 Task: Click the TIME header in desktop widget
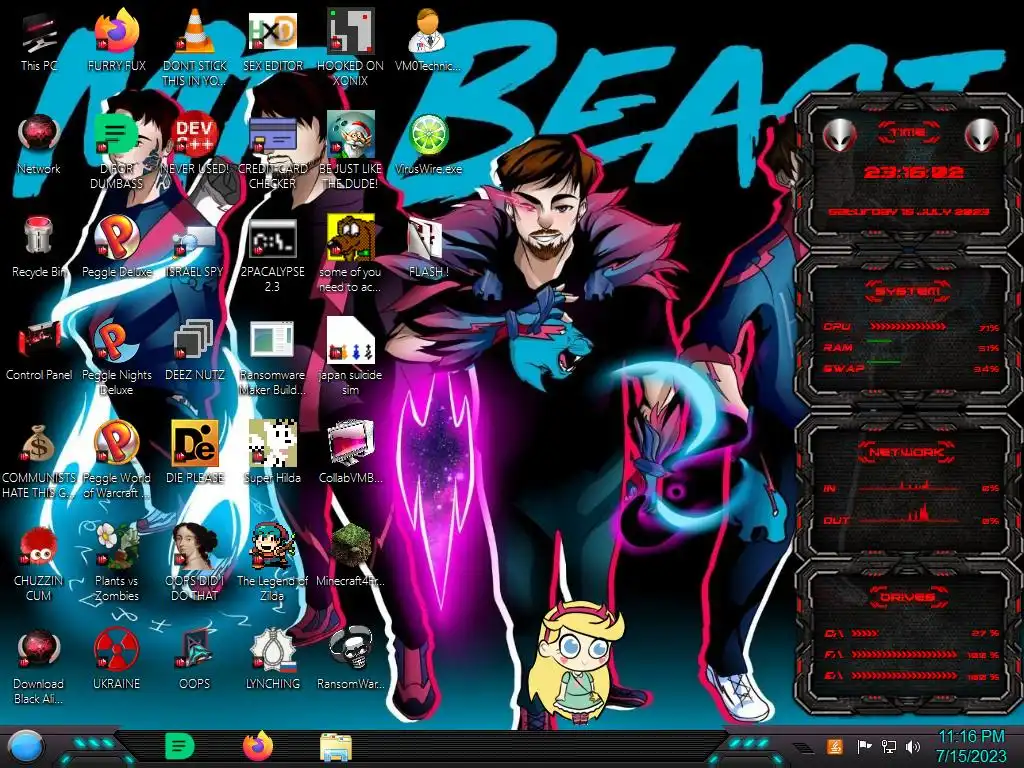click(908, 133)
